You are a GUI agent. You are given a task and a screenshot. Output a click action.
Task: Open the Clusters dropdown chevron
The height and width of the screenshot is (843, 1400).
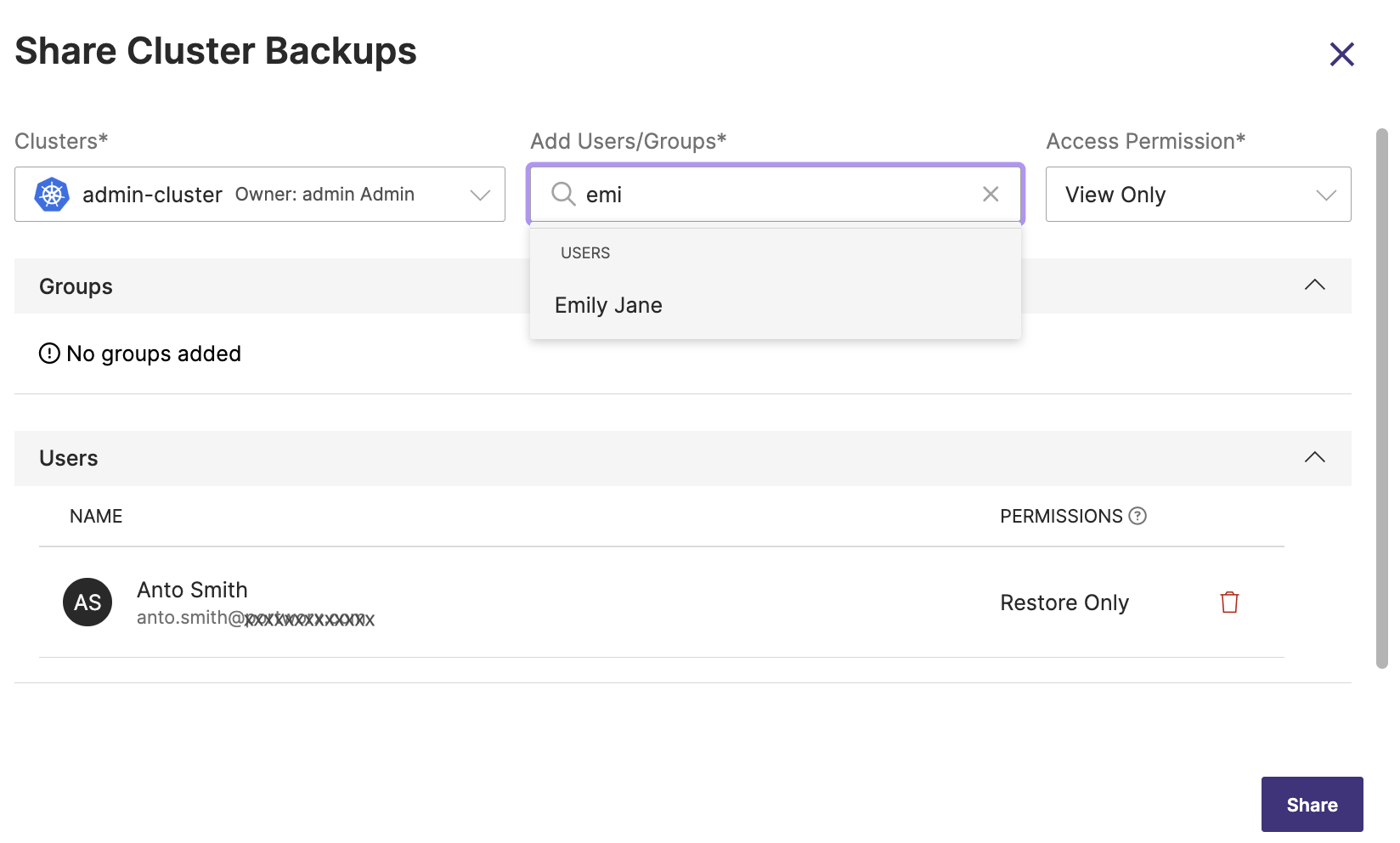coord(480,195)
